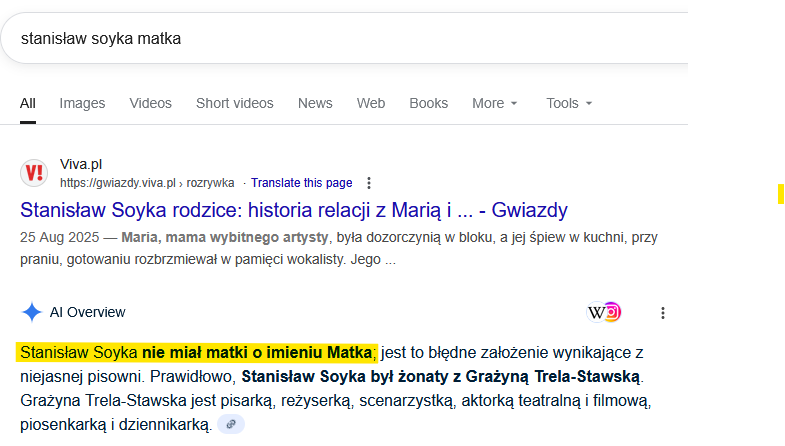785x446 pixels.
Task: Click the search box with 'stanisław soyka matka'
Action: (345, 39)
